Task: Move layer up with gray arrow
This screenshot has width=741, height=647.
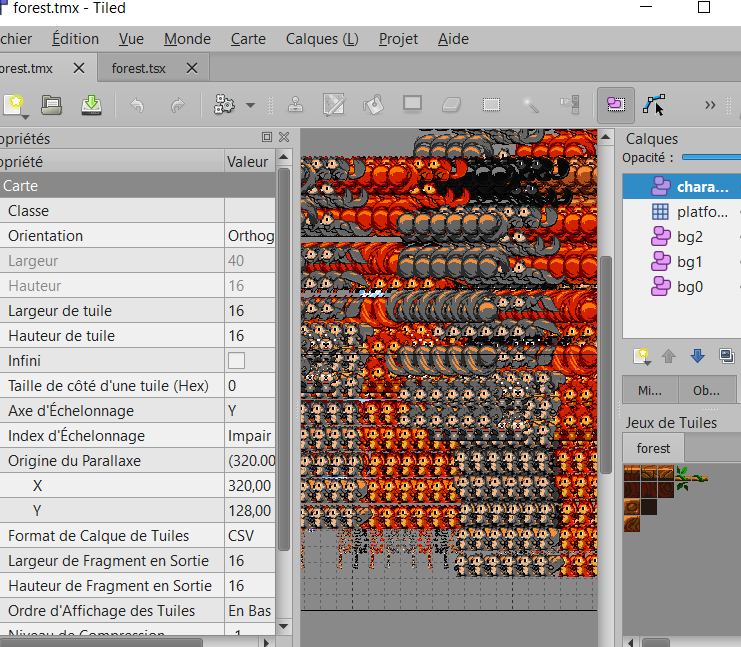Action: coord(669,356)
